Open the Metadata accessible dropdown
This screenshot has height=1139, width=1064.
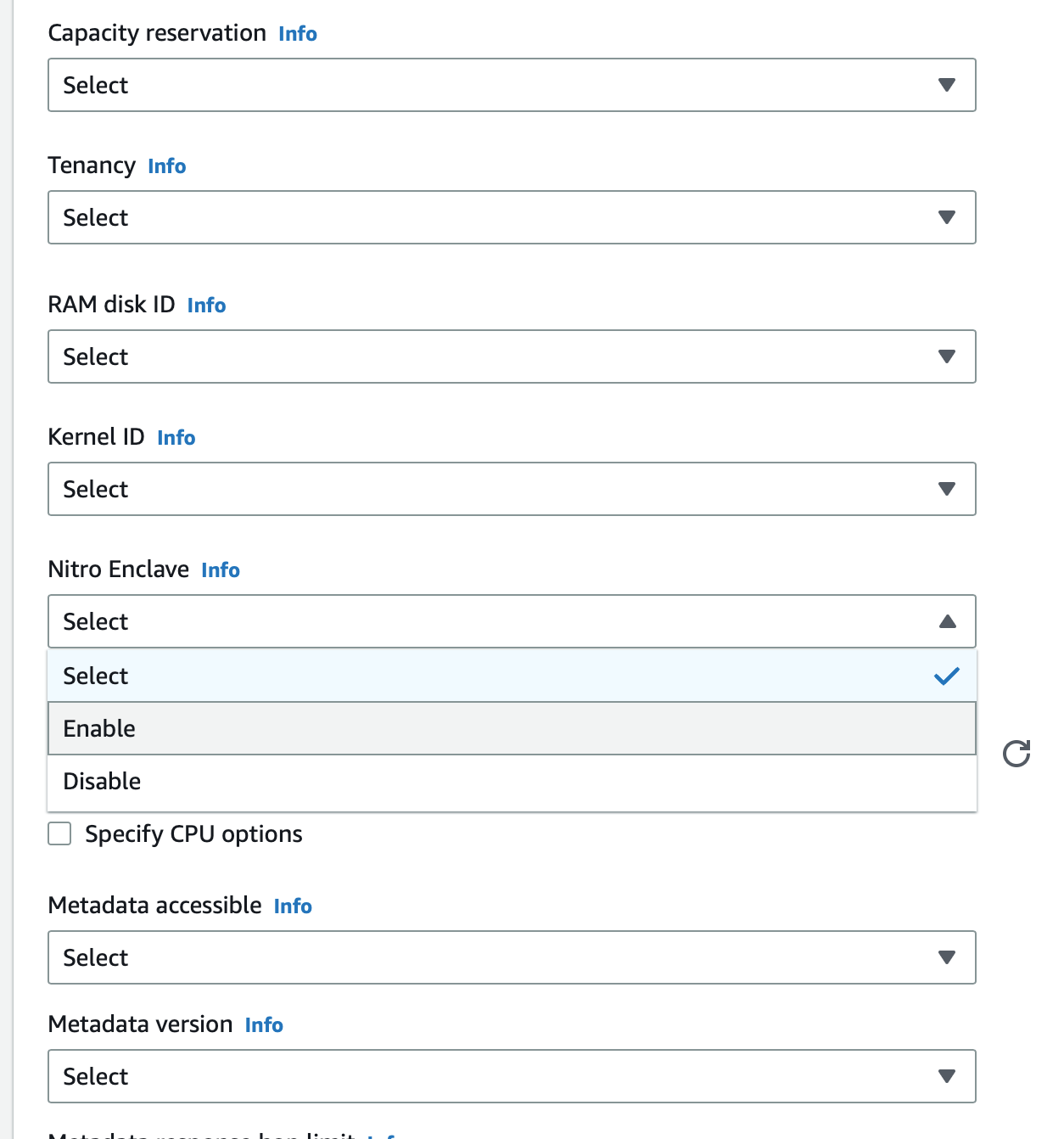point(511,957)
